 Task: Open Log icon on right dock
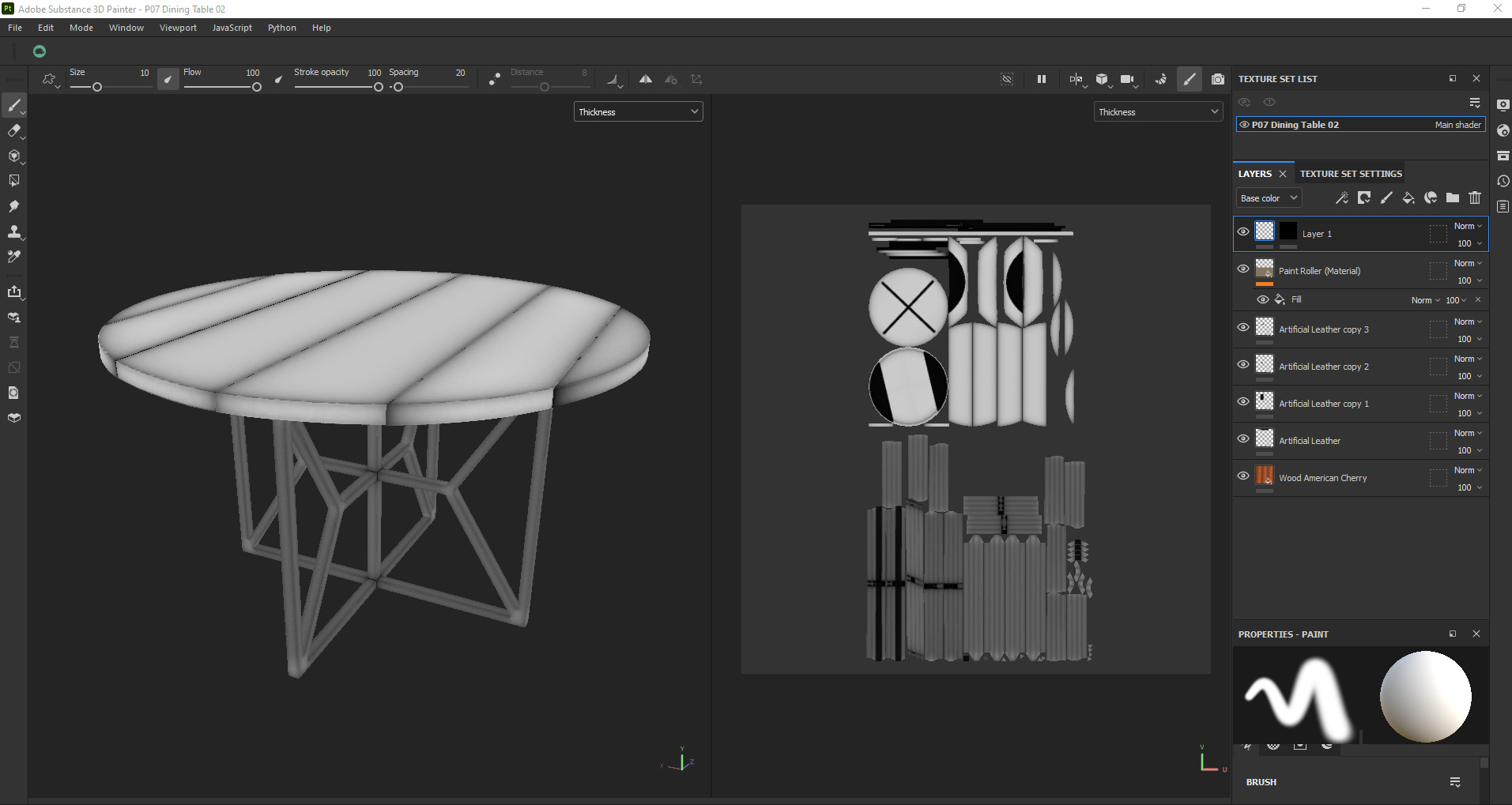click(1503, 206)
